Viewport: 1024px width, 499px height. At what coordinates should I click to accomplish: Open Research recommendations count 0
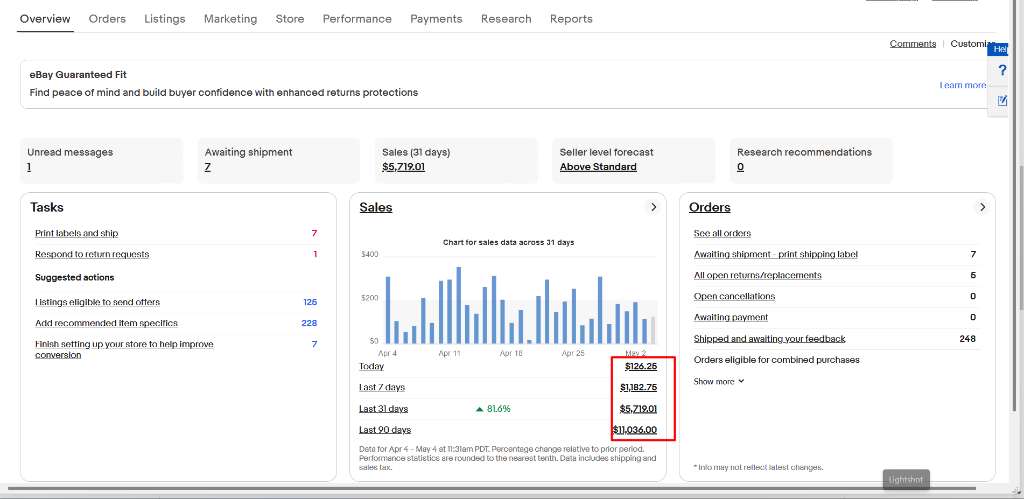(741, 167)
